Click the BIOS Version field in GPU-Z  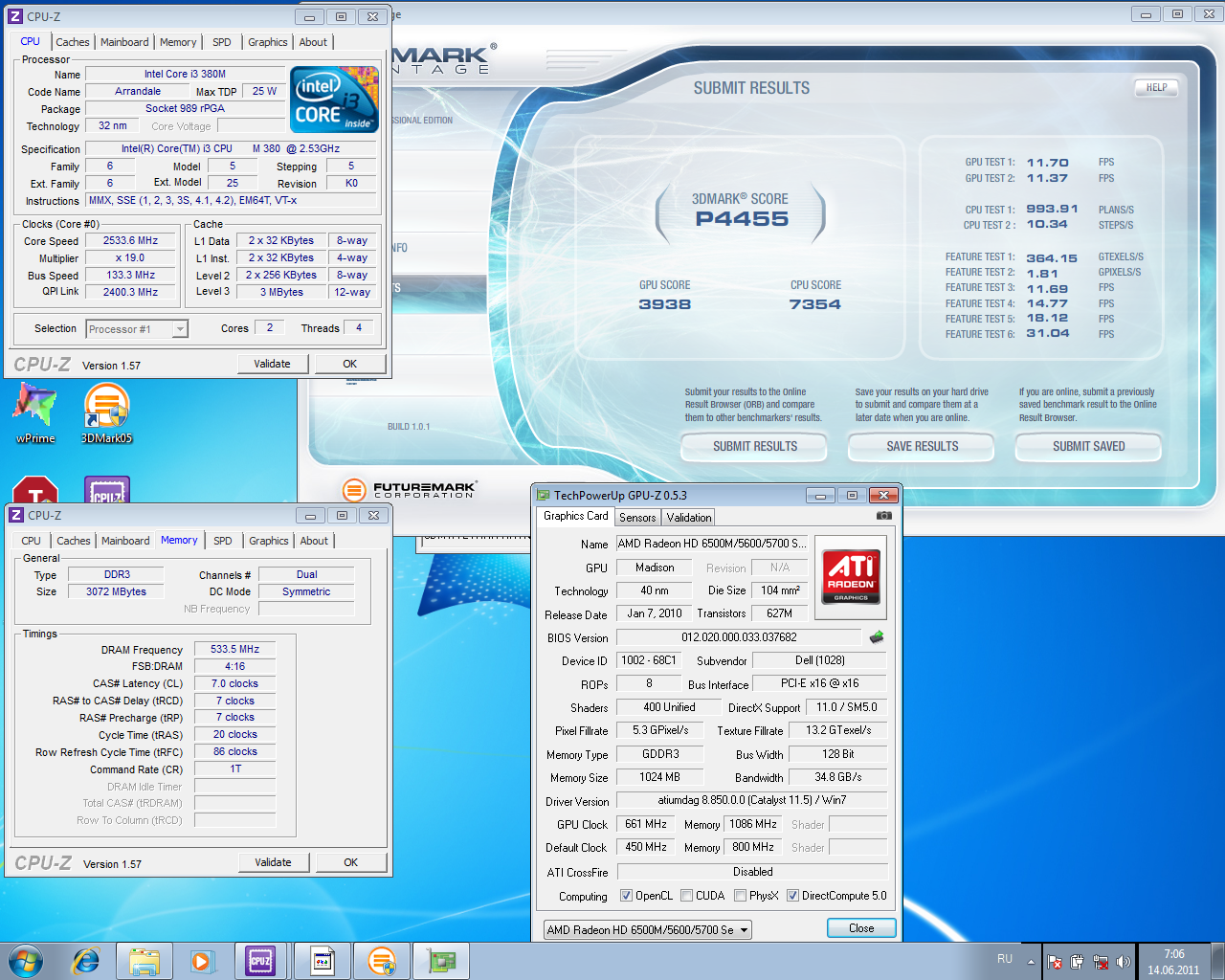click(739, 637)
